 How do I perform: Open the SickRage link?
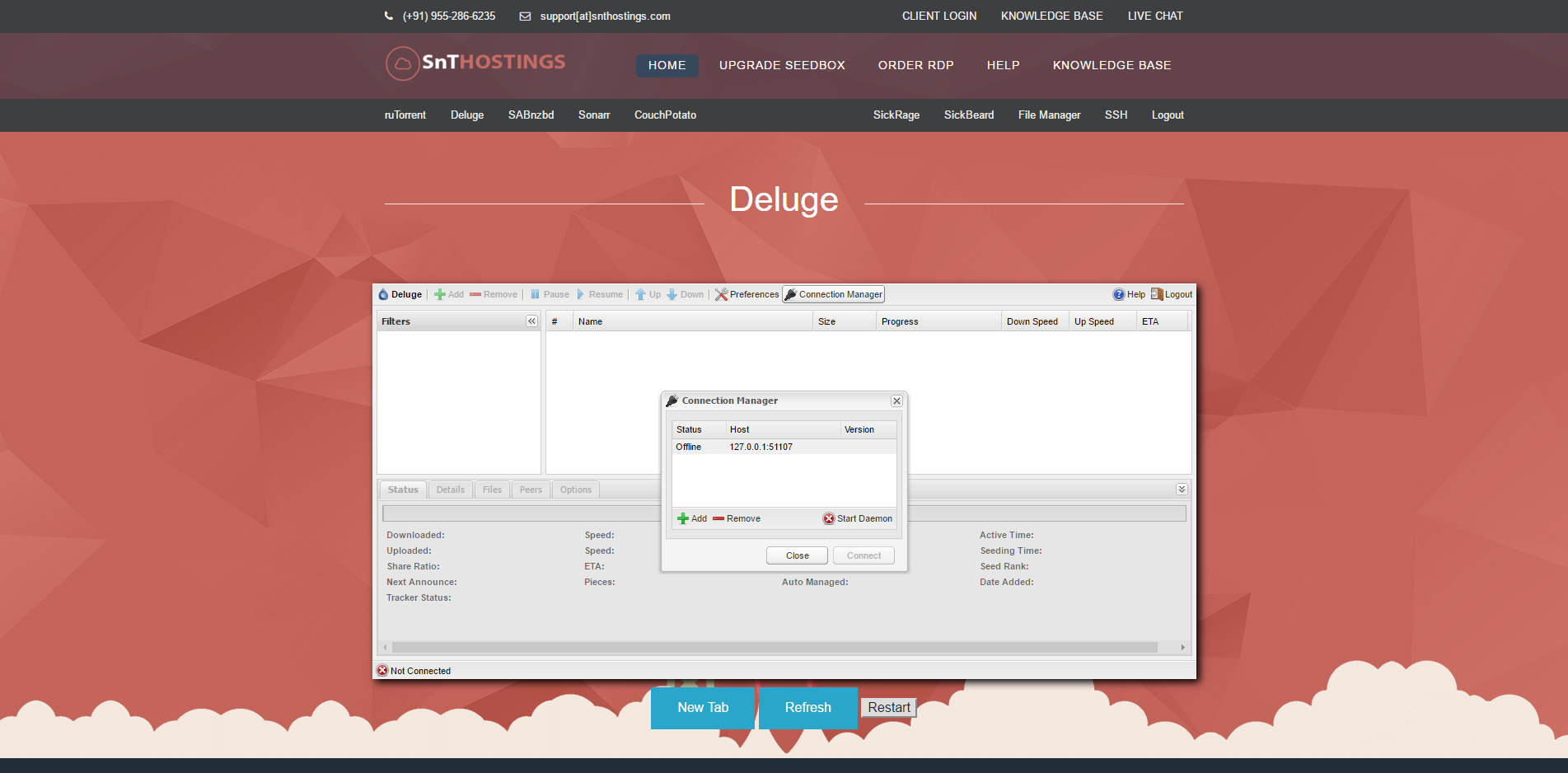coord(896,115)
